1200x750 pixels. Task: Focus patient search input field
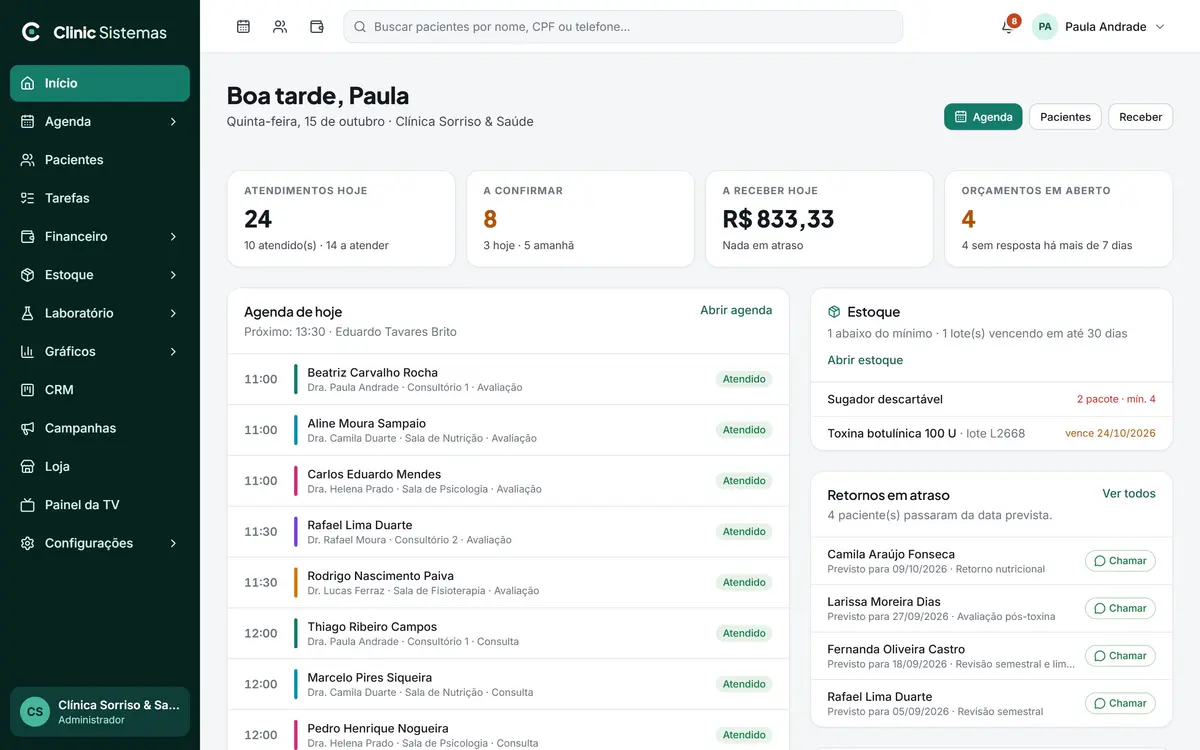point(623,27)
